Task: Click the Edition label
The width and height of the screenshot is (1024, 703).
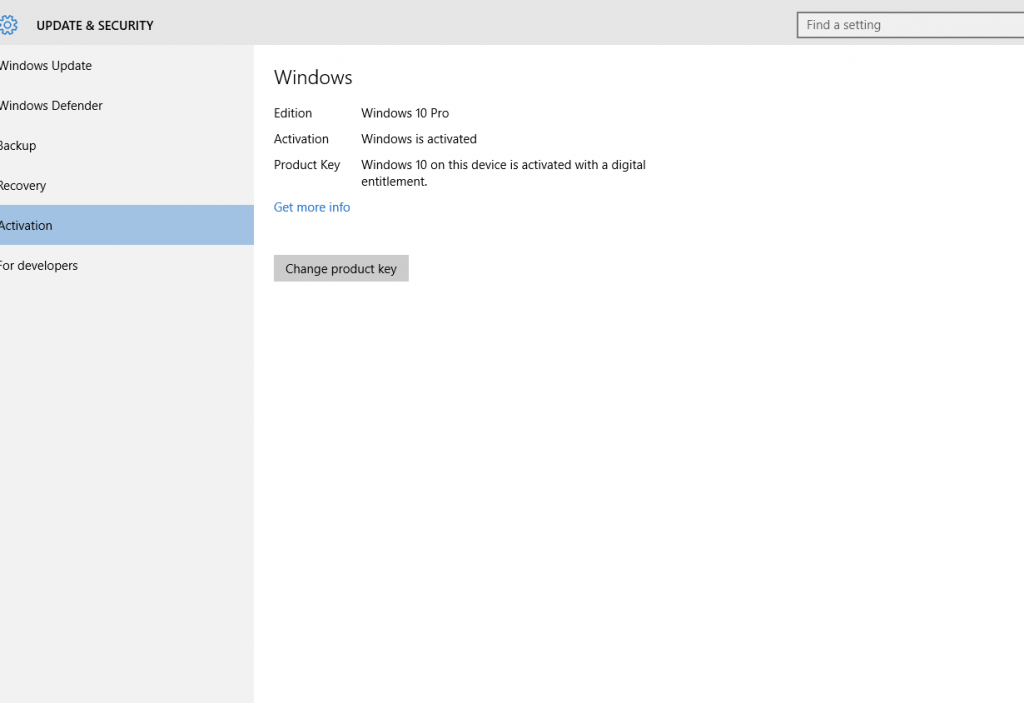Action: click(293, 113)
